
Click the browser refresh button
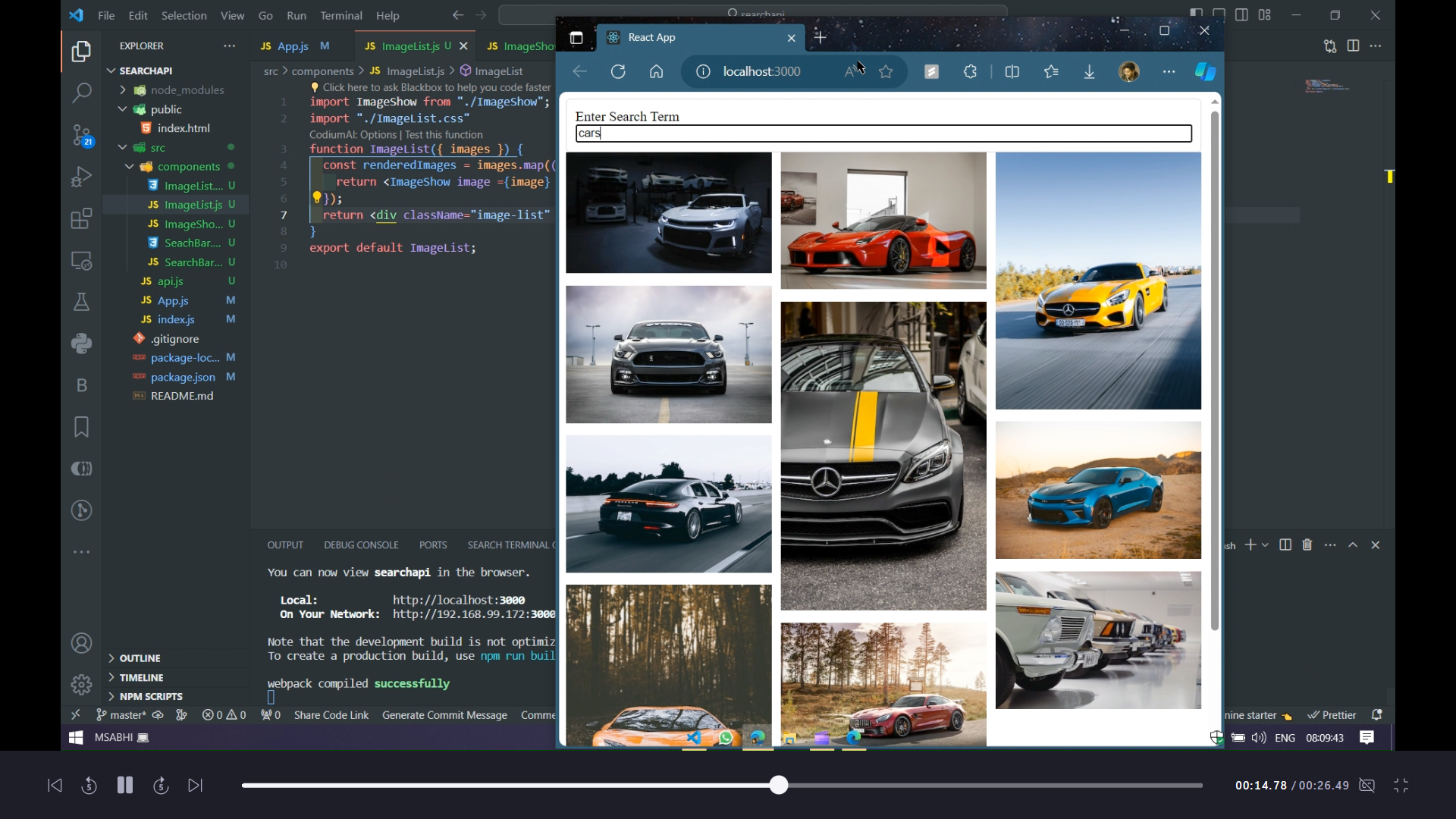[x=618, y=71]
